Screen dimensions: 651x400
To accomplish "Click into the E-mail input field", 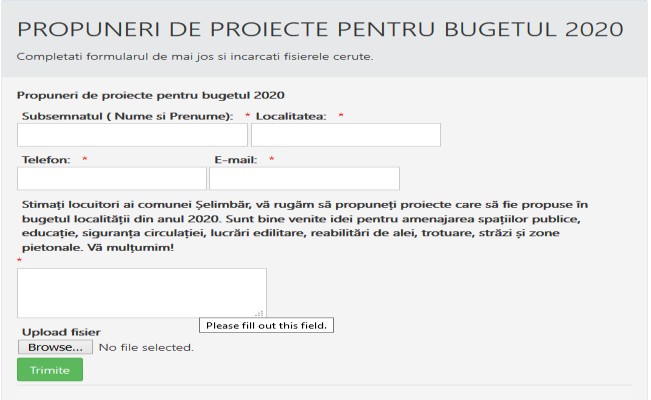I will [305, 179].
